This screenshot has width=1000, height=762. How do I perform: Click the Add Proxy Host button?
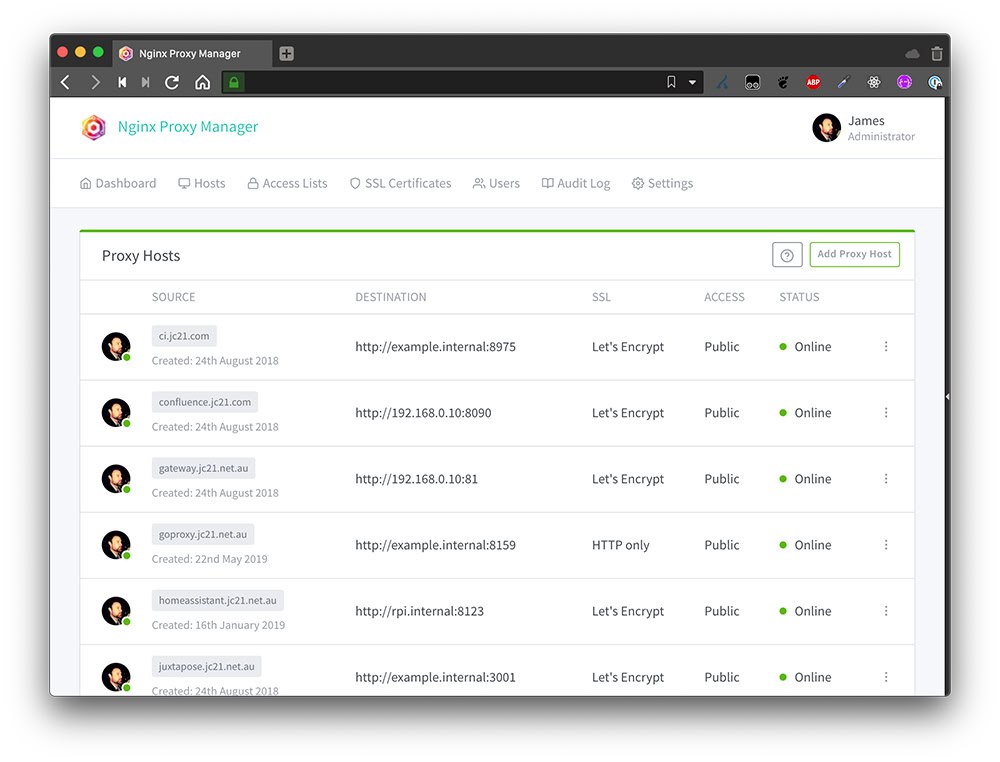[855, 254]
